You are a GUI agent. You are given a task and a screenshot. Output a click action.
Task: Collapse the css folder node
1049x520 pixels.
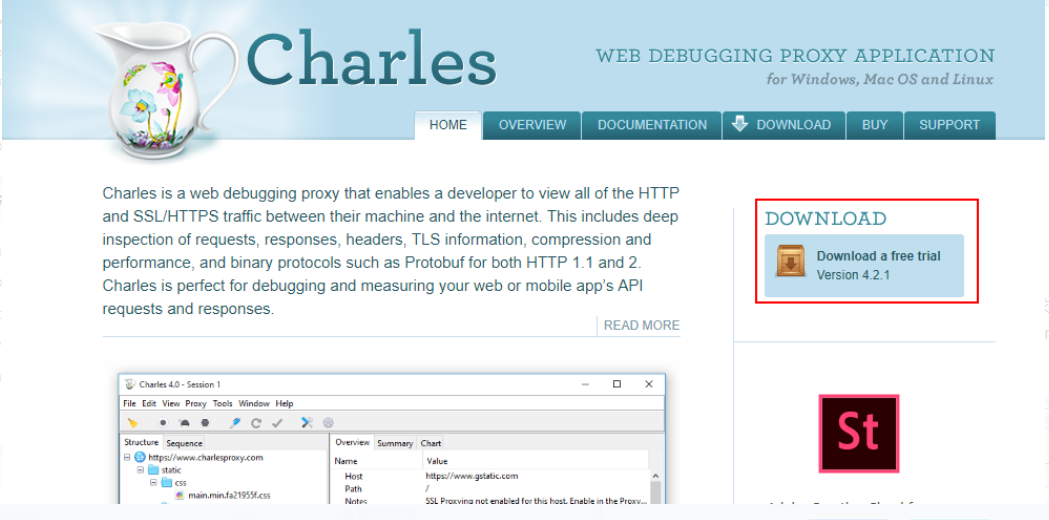pyautogui.click(x=154, y=483)
